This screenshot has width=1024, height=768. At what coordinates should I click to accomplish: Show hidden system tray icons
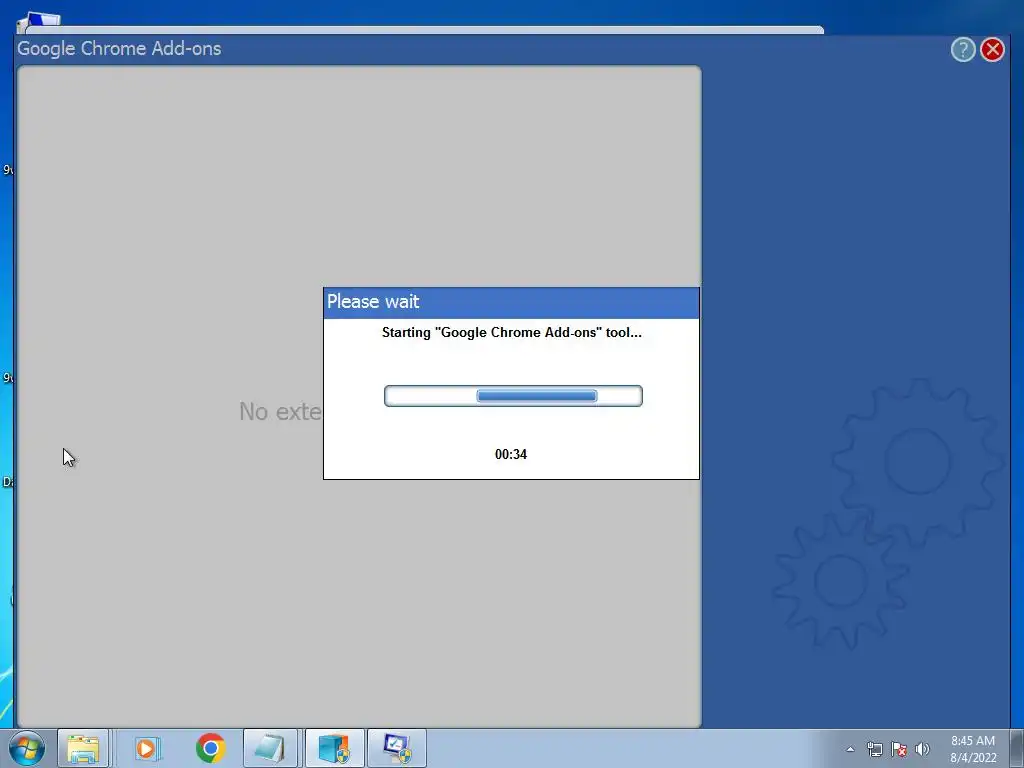click(x=850, y=750)
